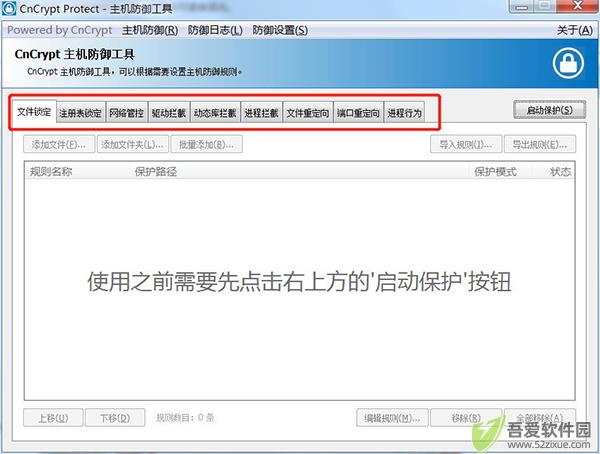Switch to the 文件重定向 tab
The width and height of the screenshot is (600, 454).
308,113
